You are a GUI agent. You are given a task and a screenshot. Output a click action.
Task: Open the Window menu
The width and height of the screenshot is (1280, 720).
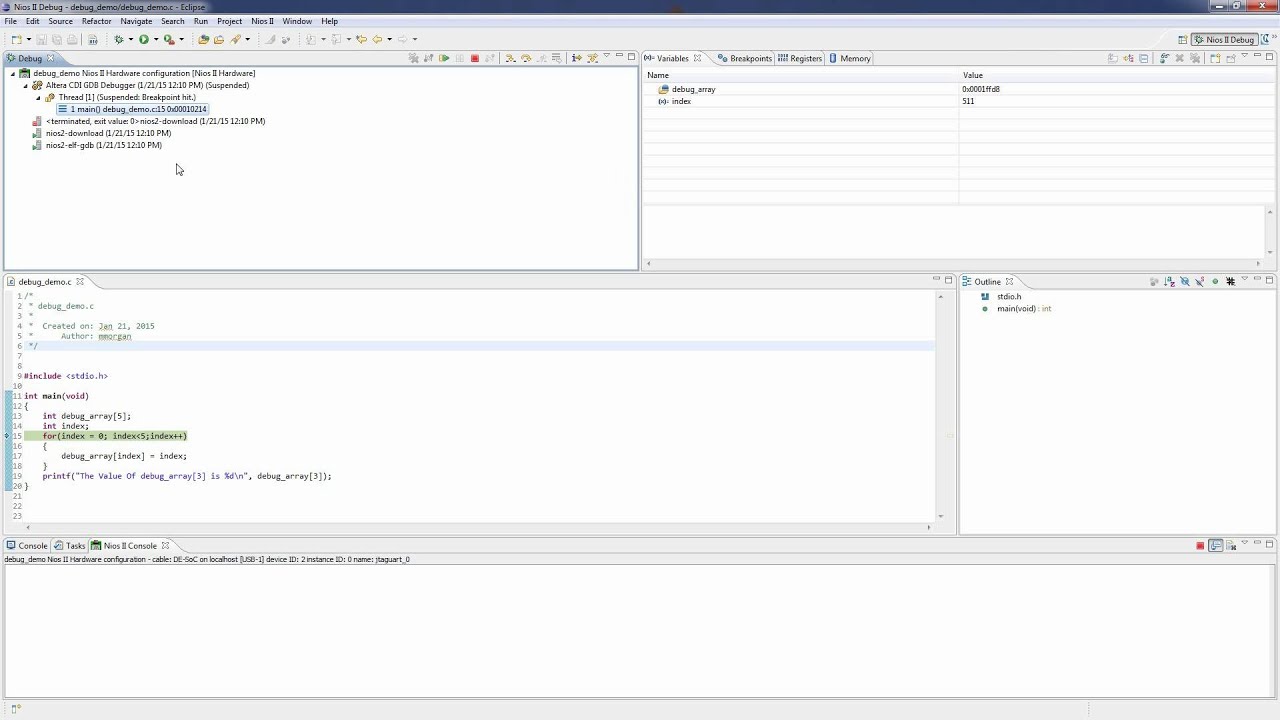pyautogui.click(x=297, y=21)
